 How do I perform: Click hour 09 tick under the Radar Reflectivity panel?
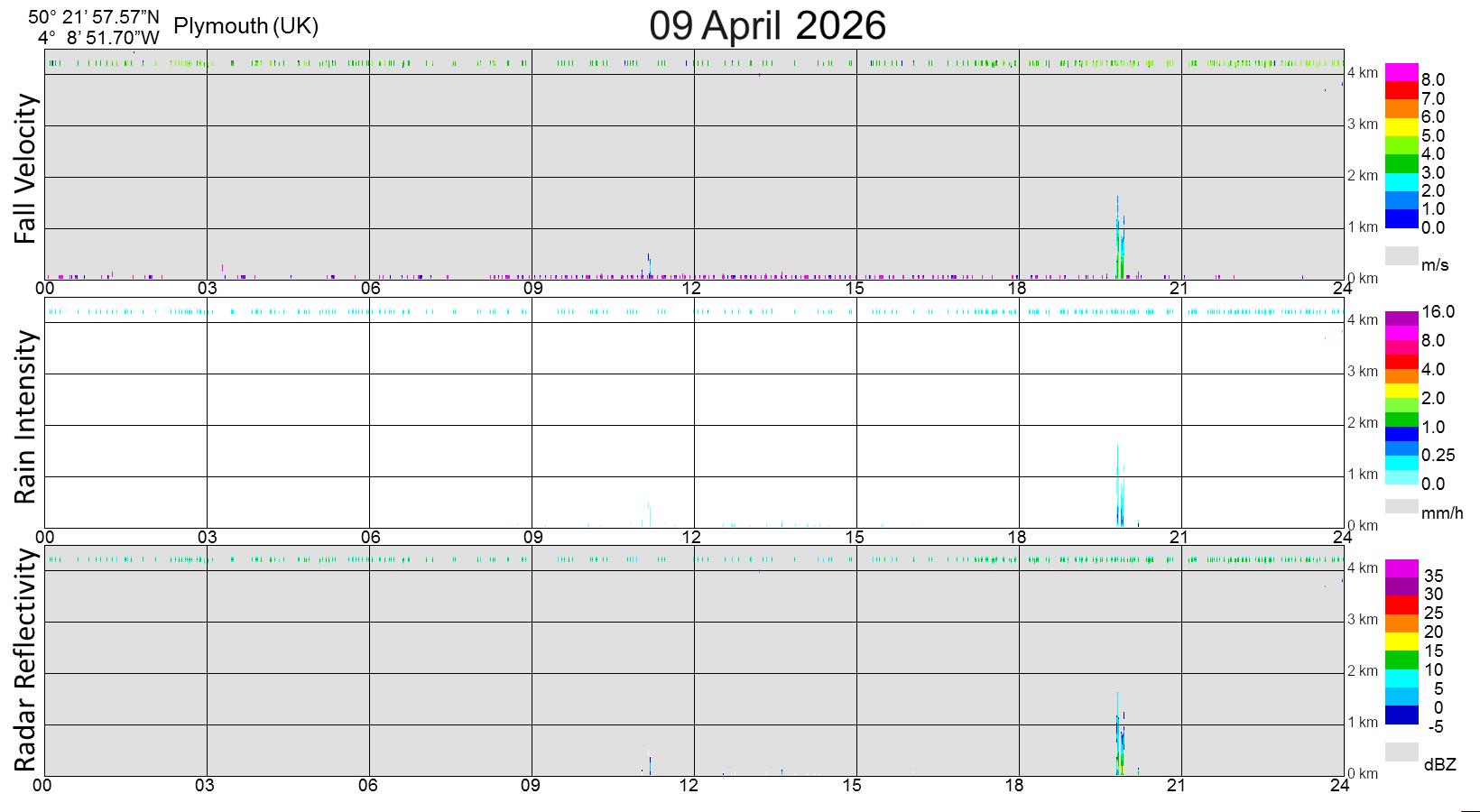[x=531, y=785]
